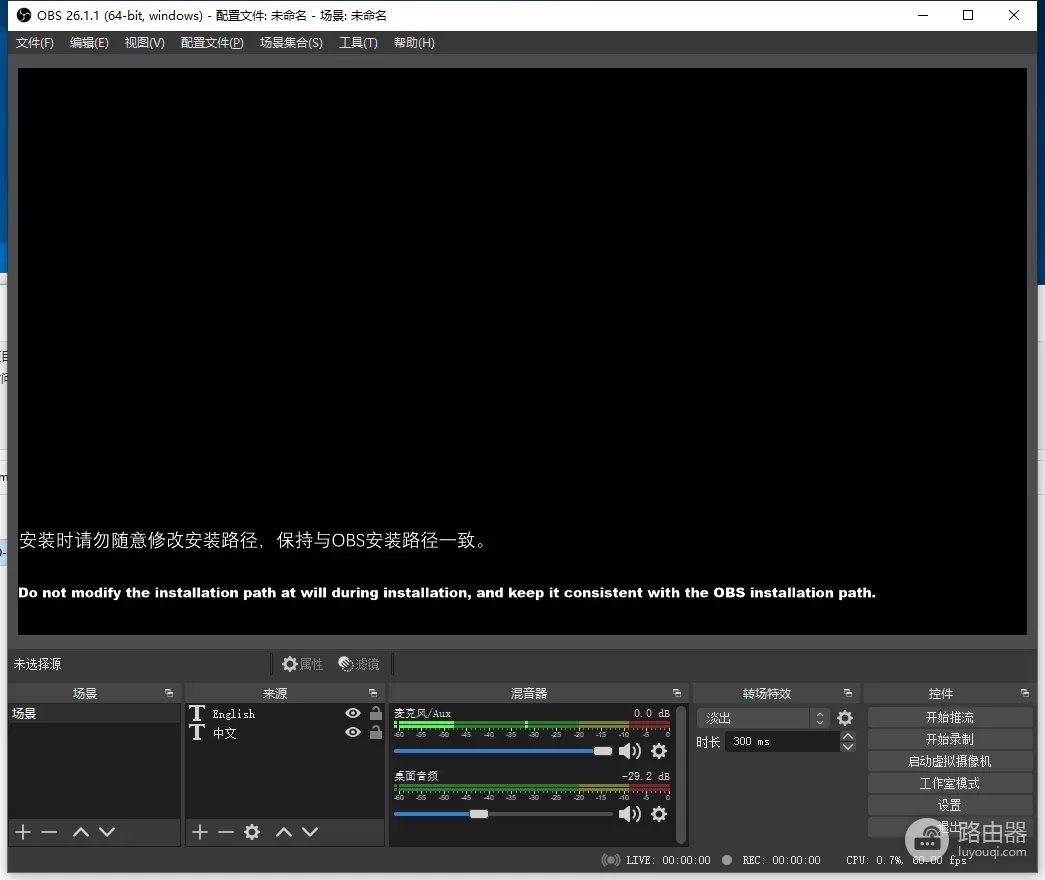Image resolution: width=1045 pixels, height=880 pixels.
Task: Hide the English text source
Action: (x=353, y=713)
